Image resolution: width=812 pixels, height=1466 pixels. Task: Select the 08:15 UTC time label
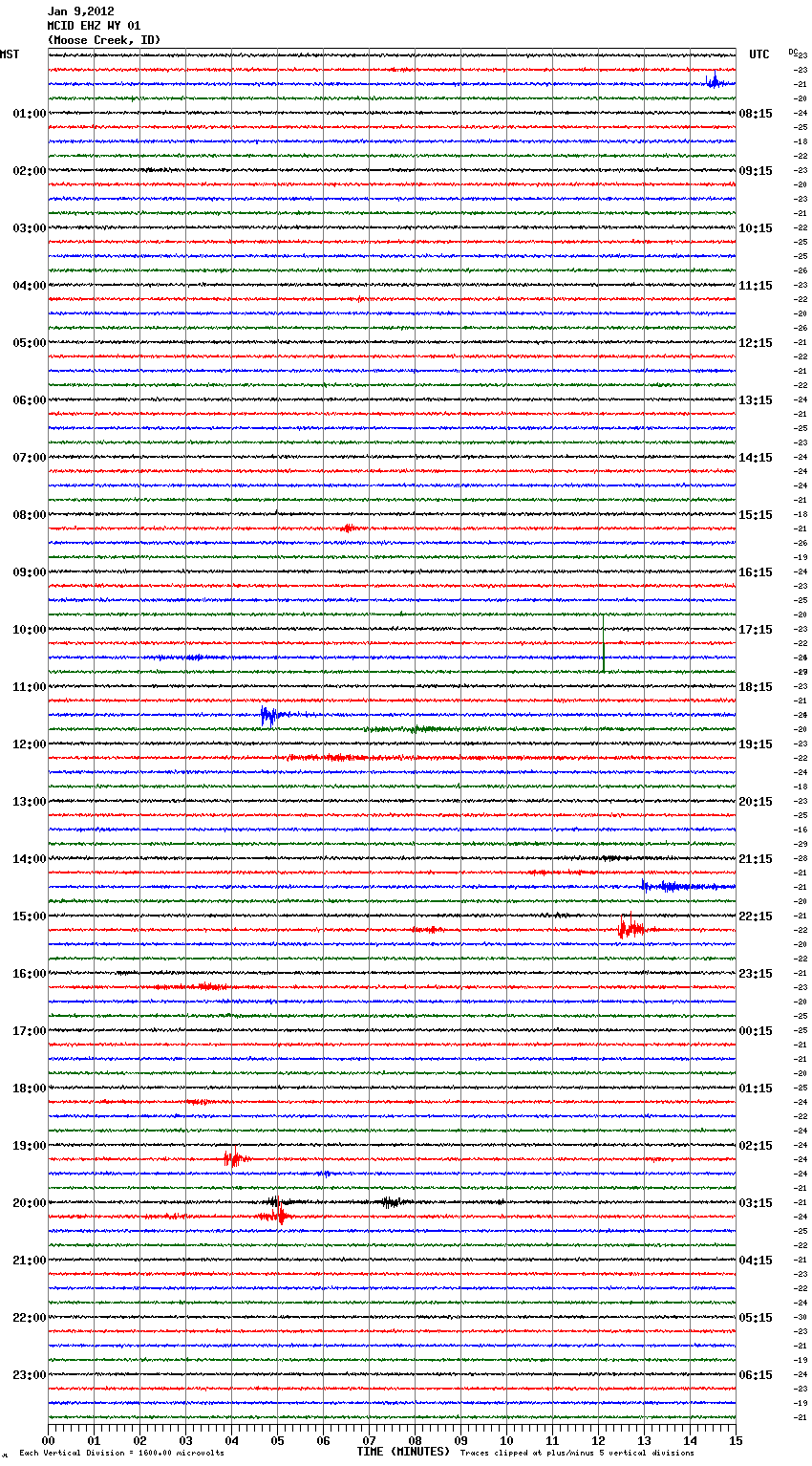coord(756,114)
